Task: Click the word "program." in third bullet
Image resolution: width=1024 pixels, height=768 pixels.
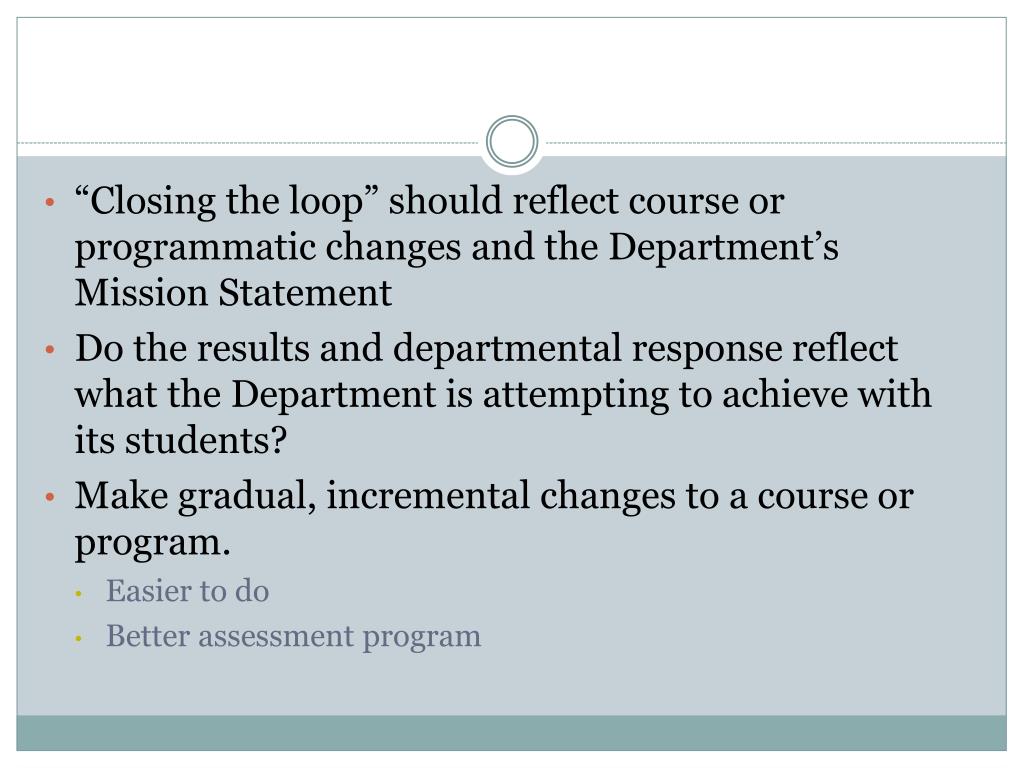Action: coord(153,543)
